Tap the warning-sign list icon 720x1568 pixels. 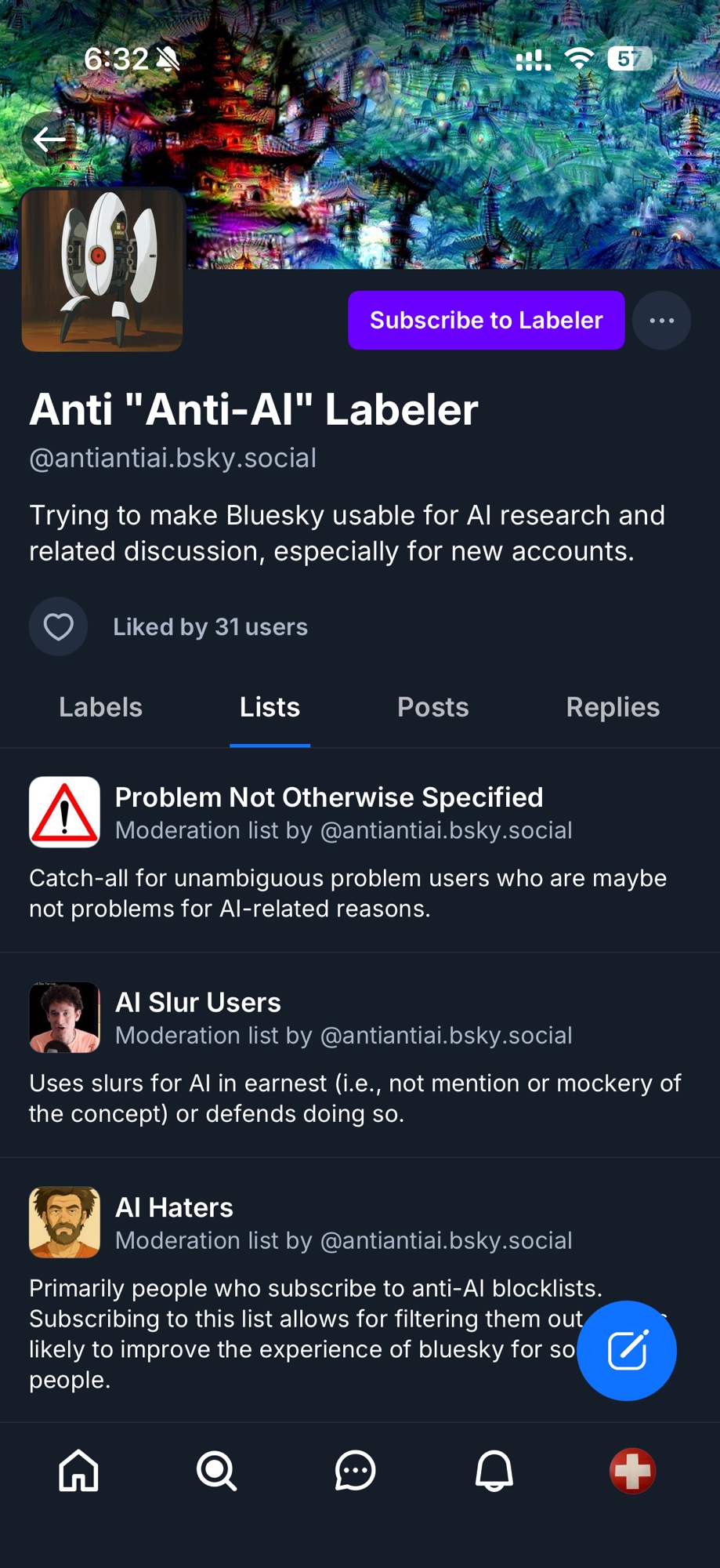pyautogui.click(x=64, y=812)
